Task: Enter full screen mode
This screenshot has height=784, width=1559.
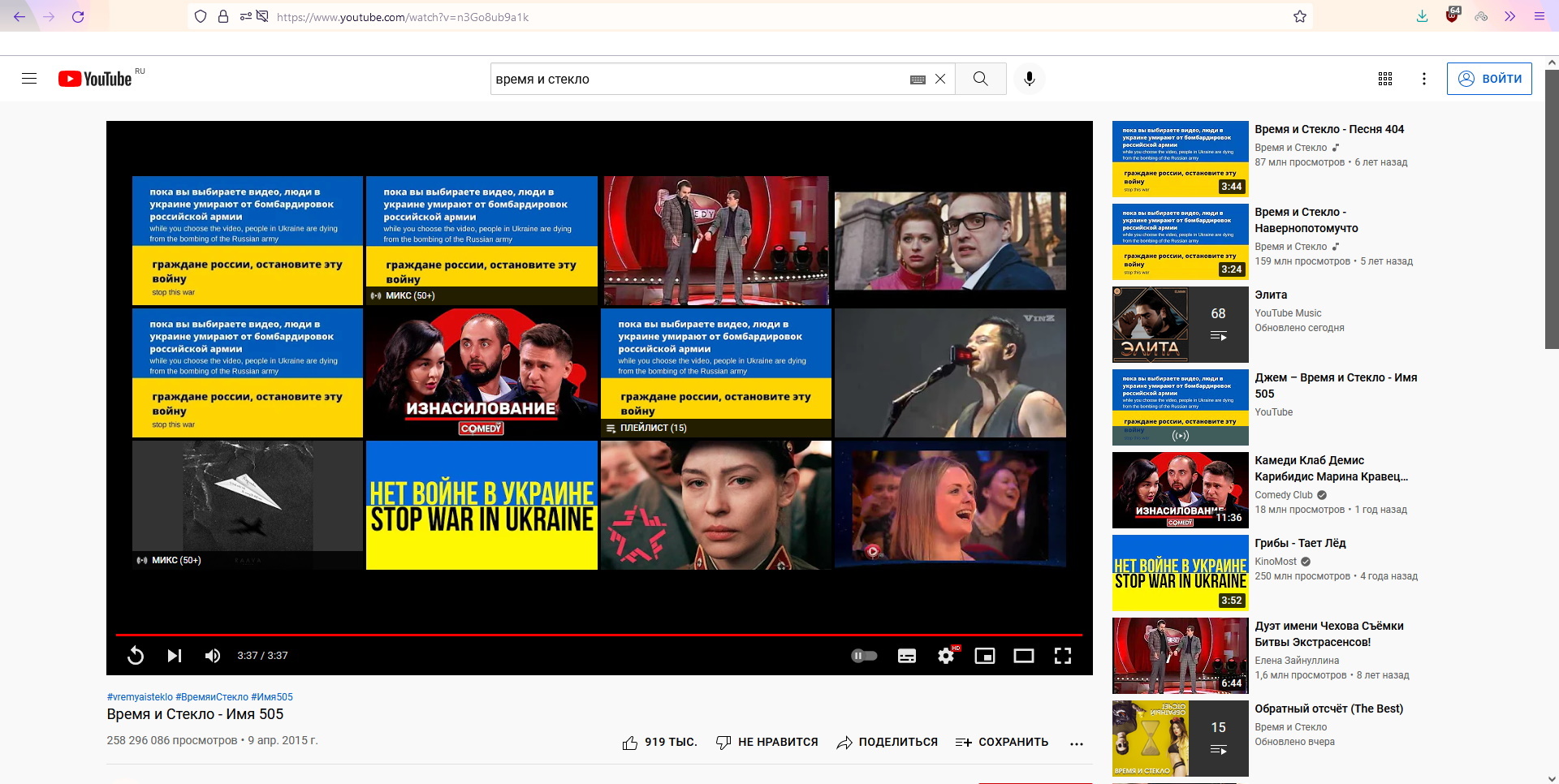Action: (x=1063, y=656)
